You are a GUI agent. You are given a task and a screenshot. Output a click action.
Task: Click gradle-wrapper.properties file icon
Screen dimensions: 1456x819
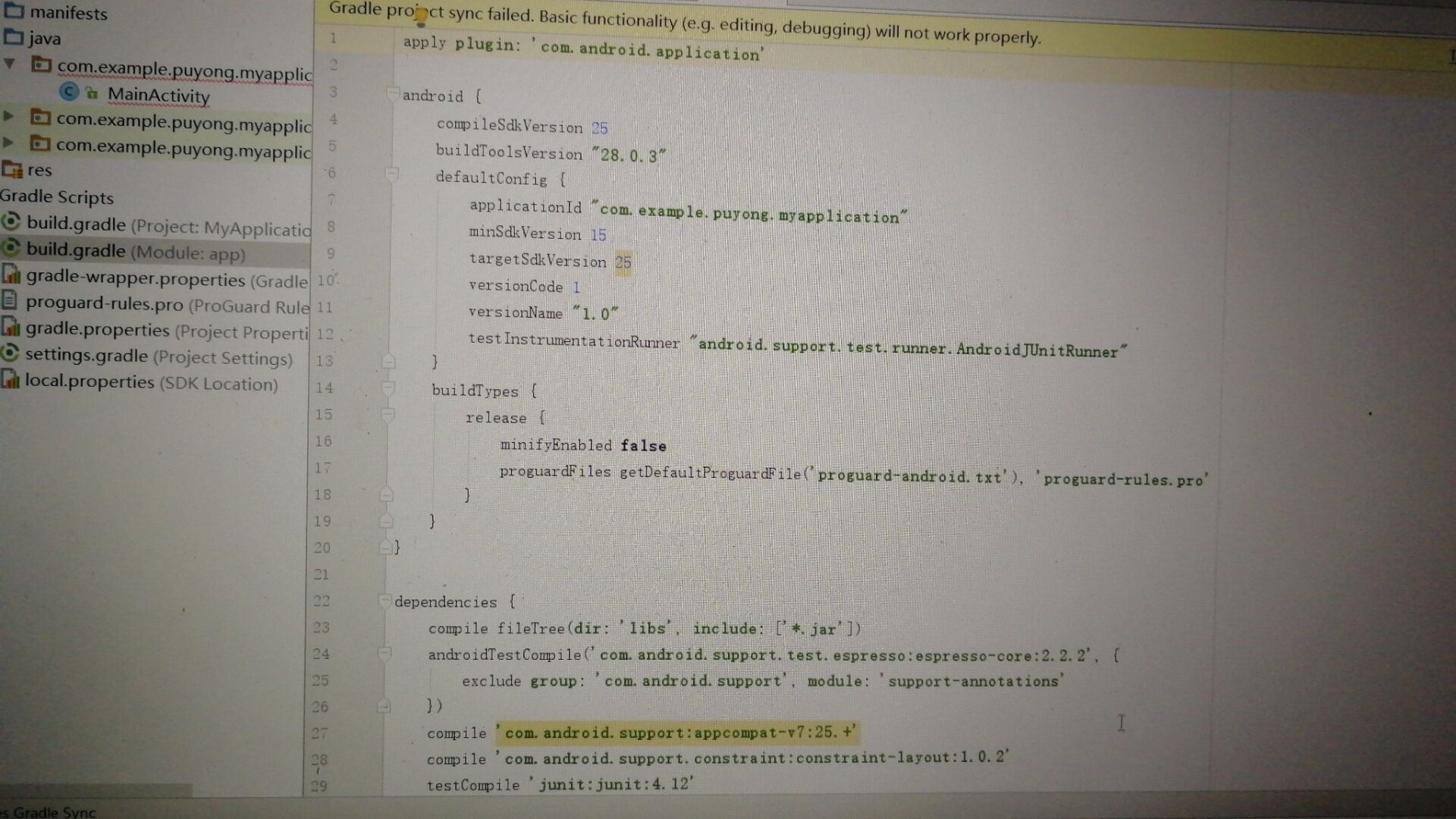coord(11,274)
